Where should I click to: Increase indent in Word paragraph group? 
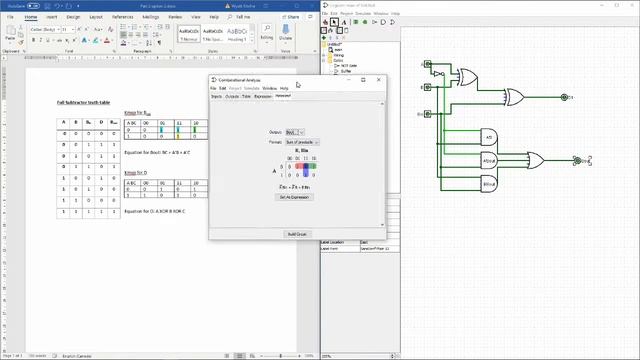click(x=167, y=27)
